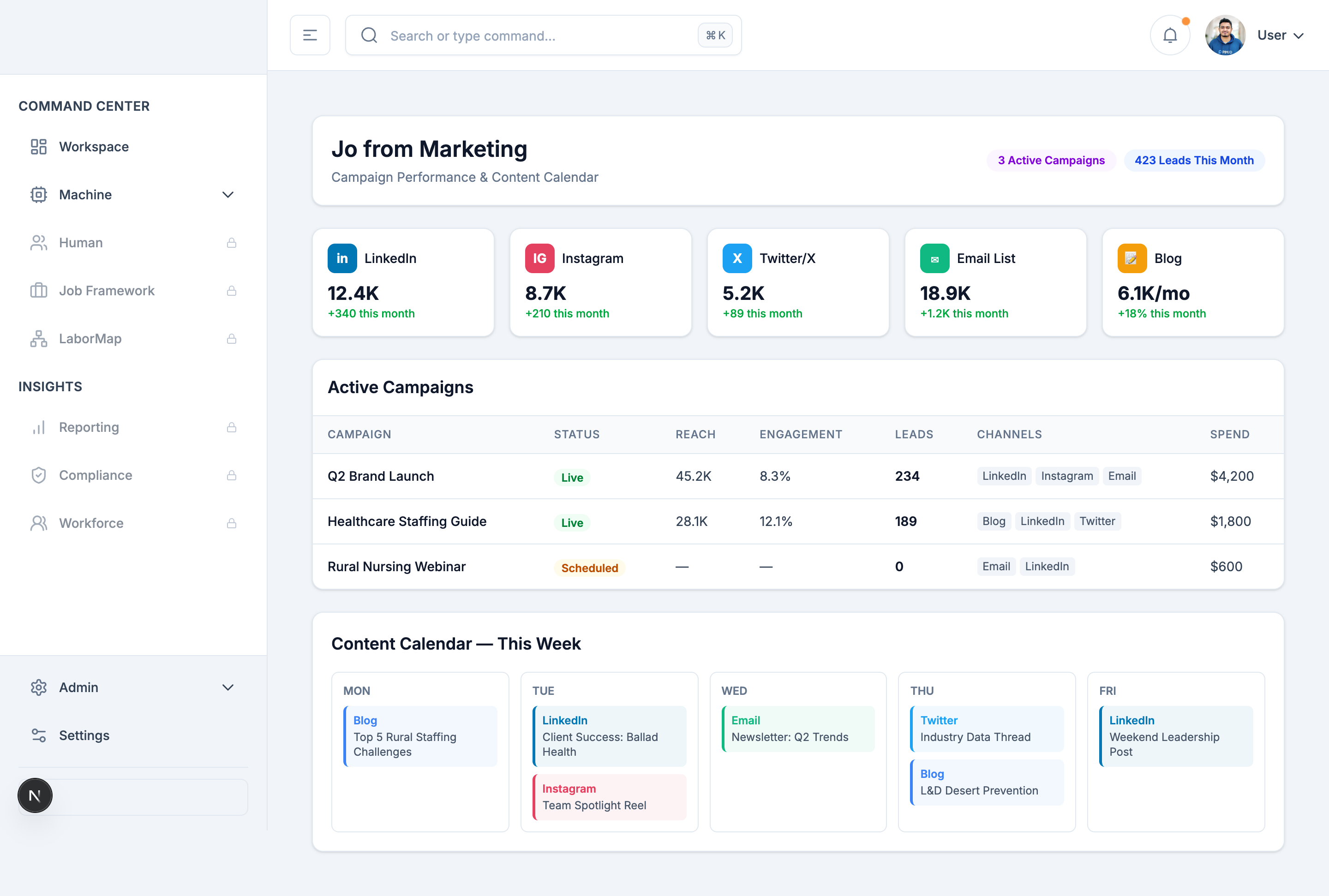Click the Email List envelope icon
Image resolution: width=1329 pixels, height=896 pixels.
click(x=934, y=258)
